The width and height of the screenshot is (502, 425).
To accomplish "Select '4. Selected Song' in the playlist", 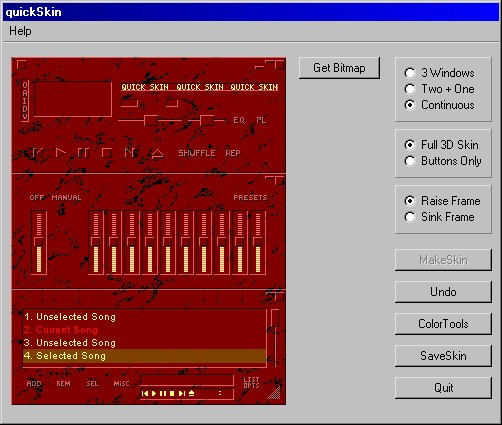I will pos(144,356).
